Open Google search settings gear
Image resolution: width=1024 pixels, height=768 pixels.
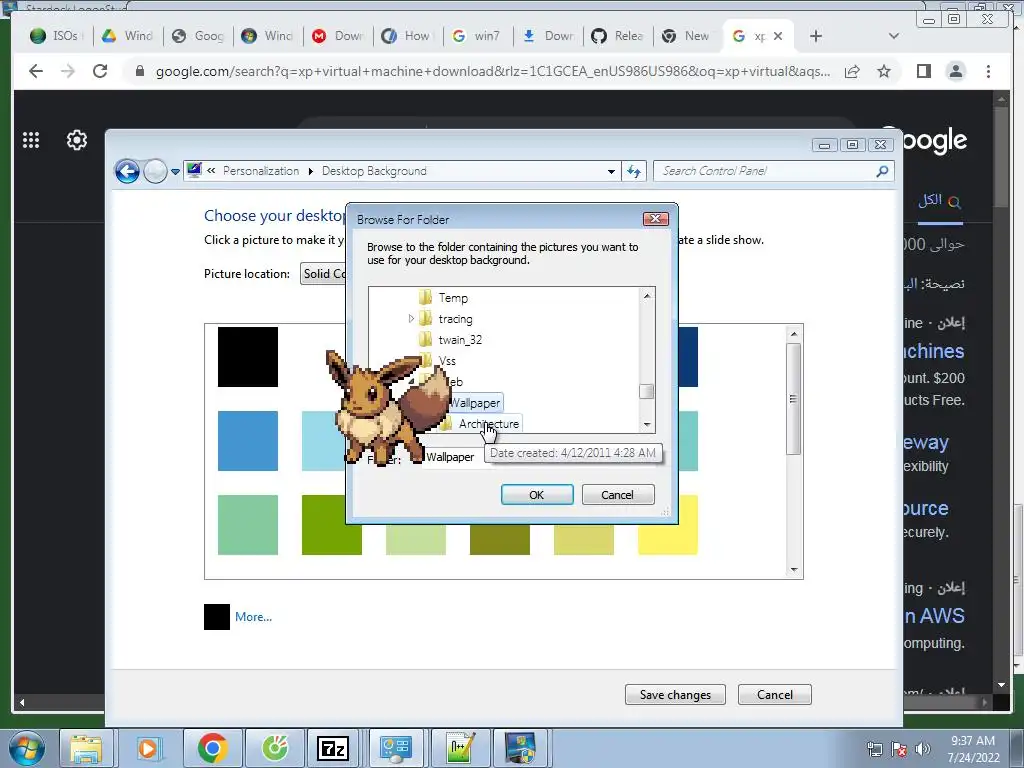coord(77,140)
